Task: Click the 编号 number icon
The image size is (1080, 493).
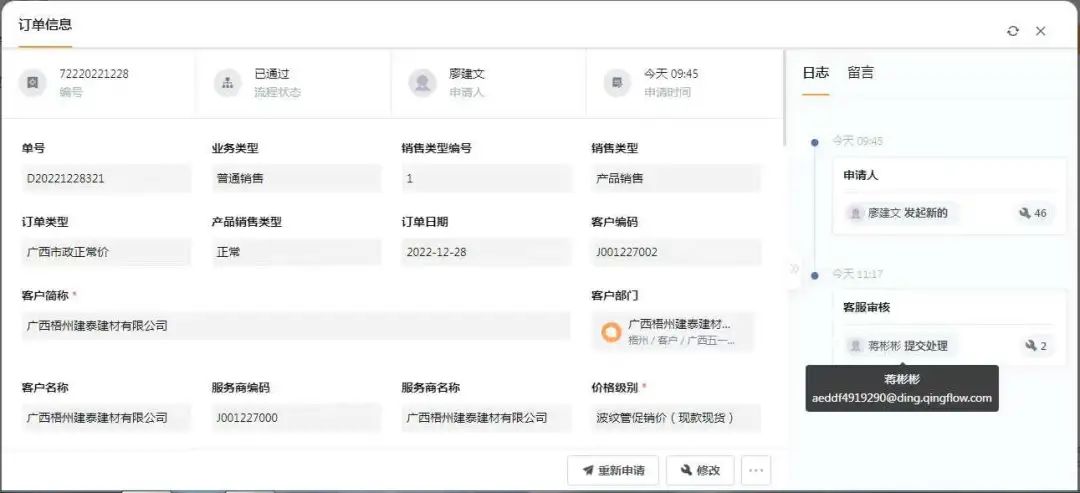Action: point(32,83)
